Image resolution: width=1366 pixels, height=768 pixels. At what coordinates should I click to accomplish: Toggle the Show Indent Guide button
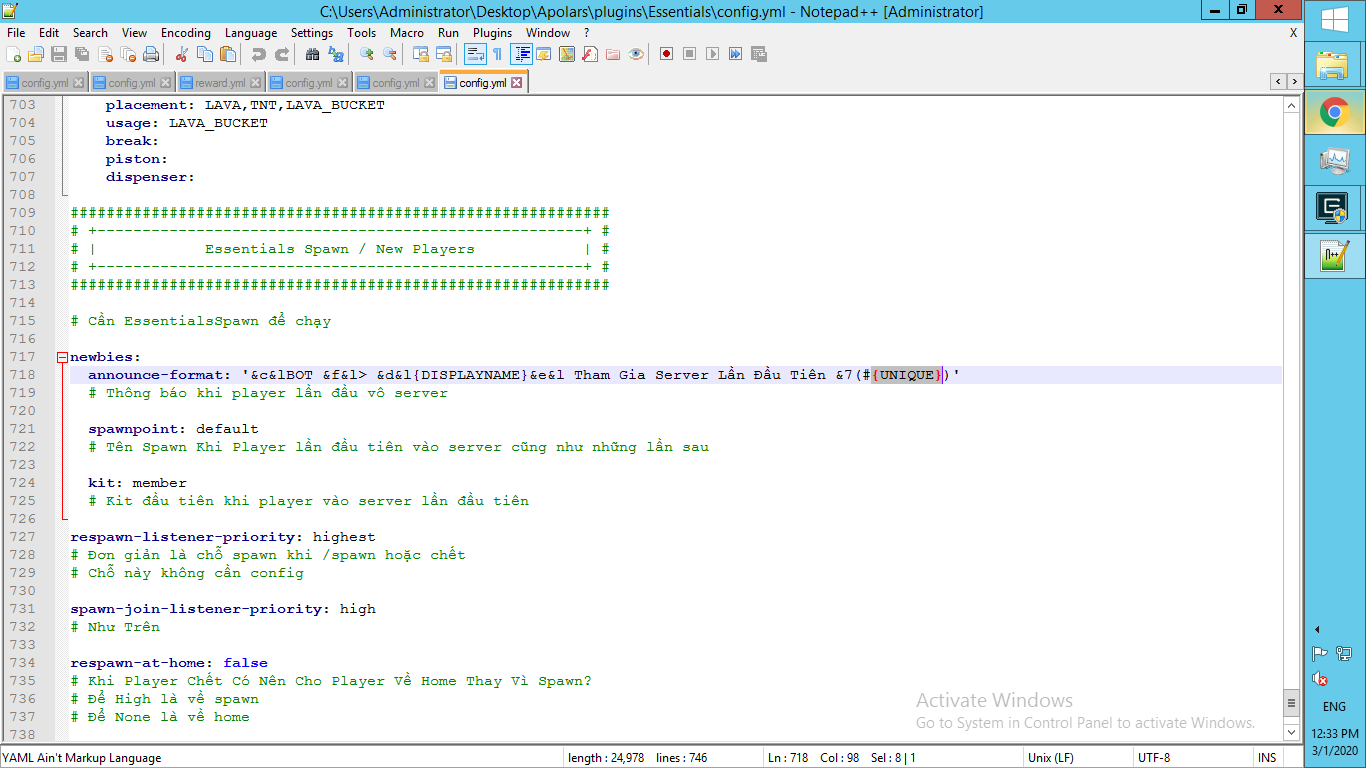(521, 54)
